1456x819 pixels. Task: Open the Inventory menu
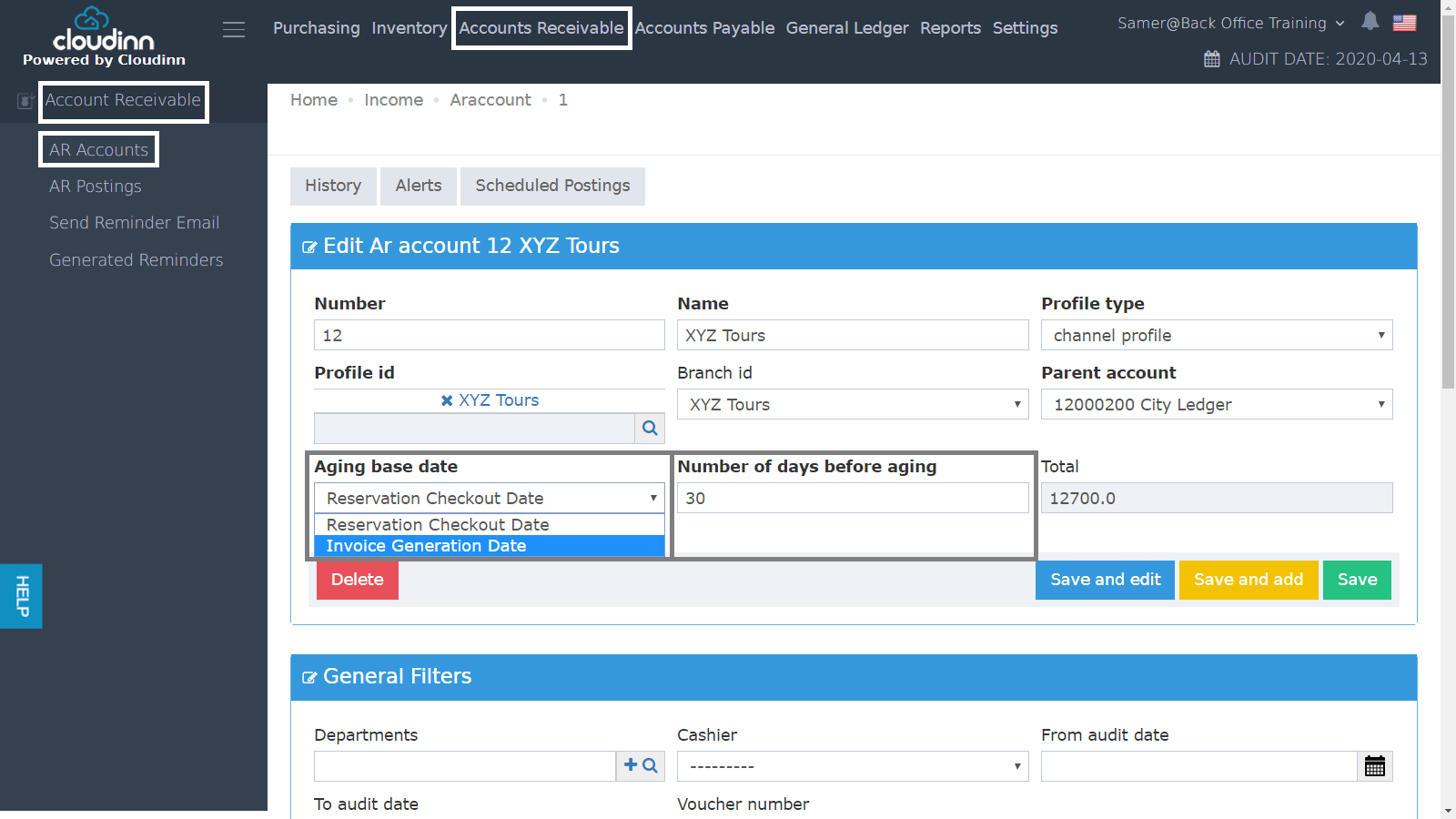click(x=409, y=28)
